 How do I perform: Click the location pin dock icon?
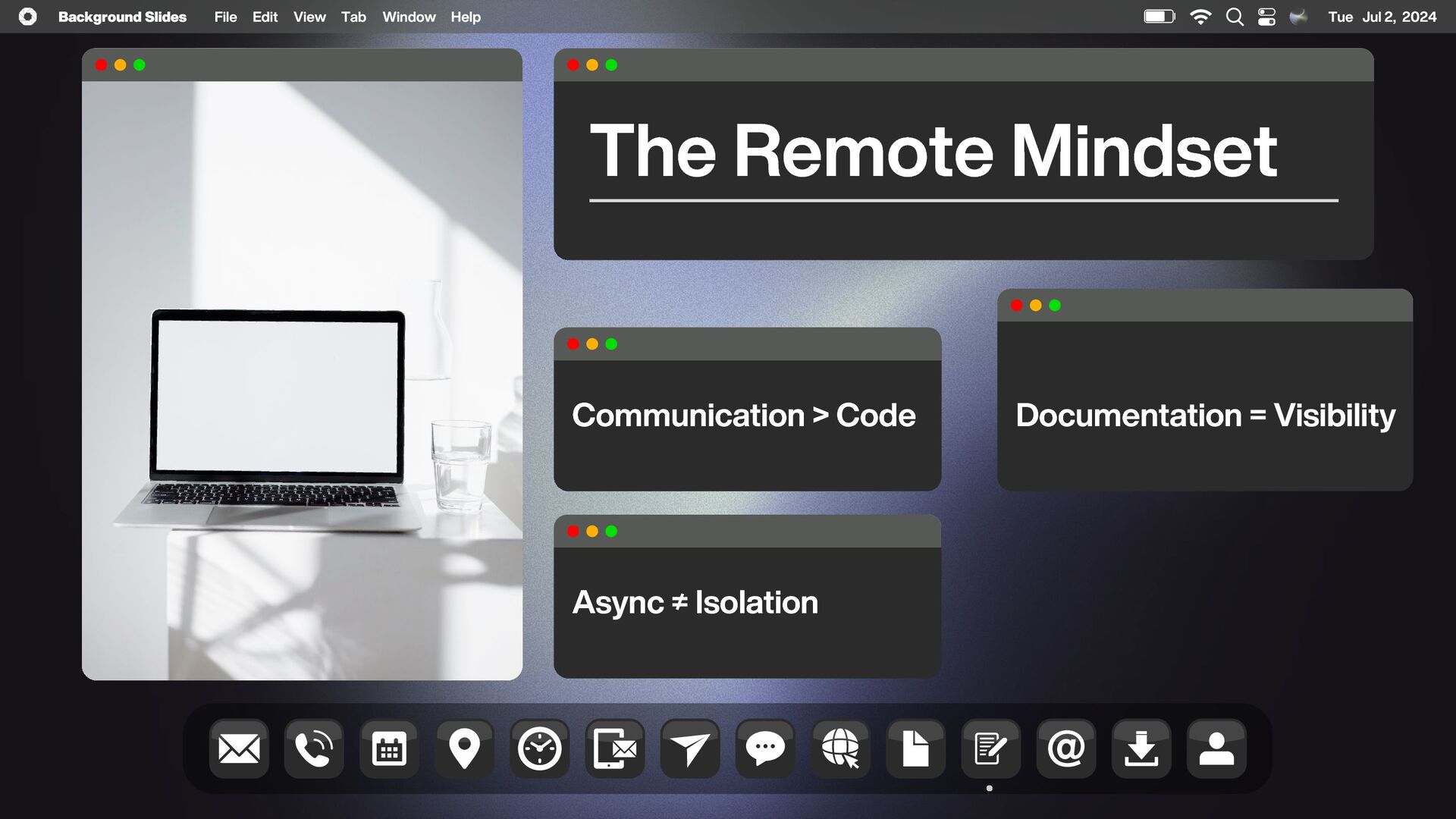click(464, 749)
